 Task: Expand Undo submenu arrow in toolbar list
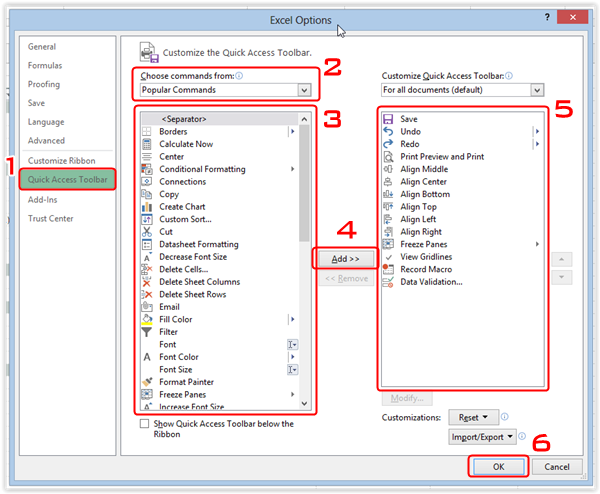537,132
